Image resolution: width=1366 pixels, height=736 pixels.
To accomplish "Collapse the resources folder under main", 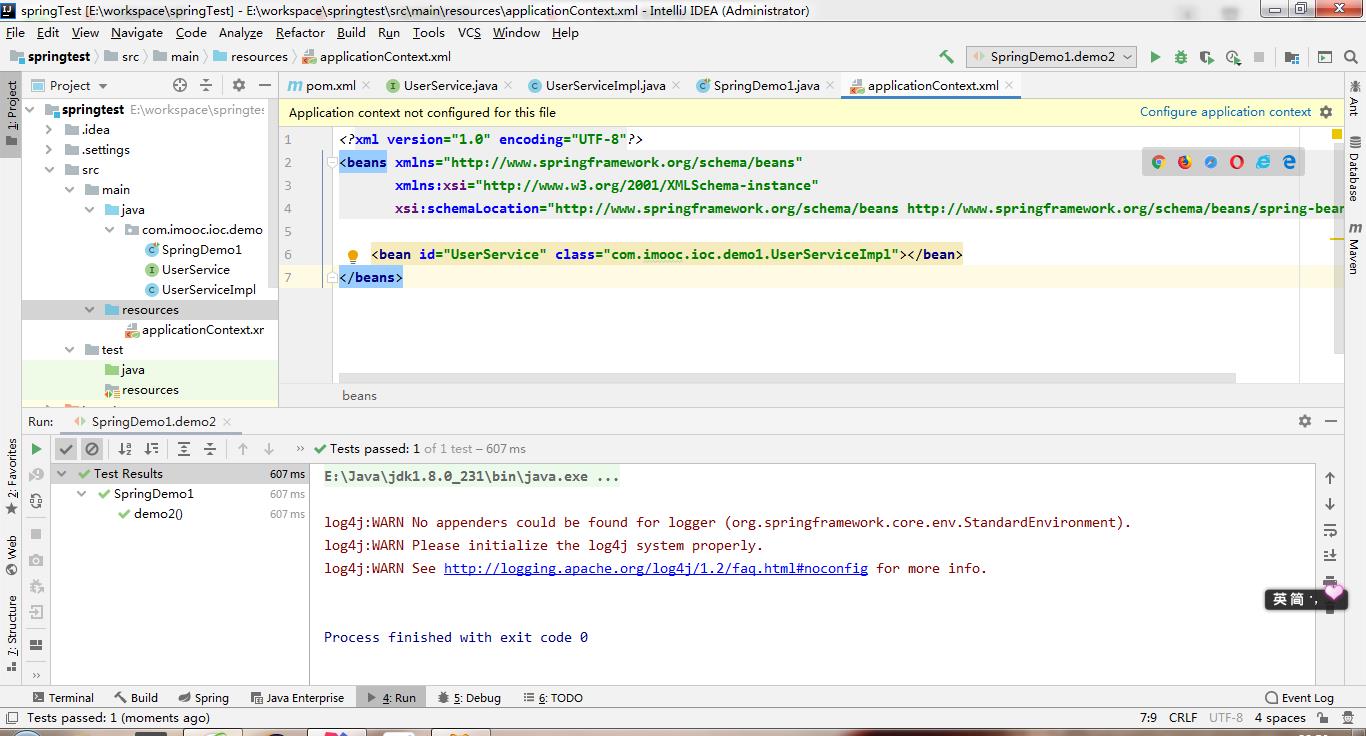I will point(89,310).
